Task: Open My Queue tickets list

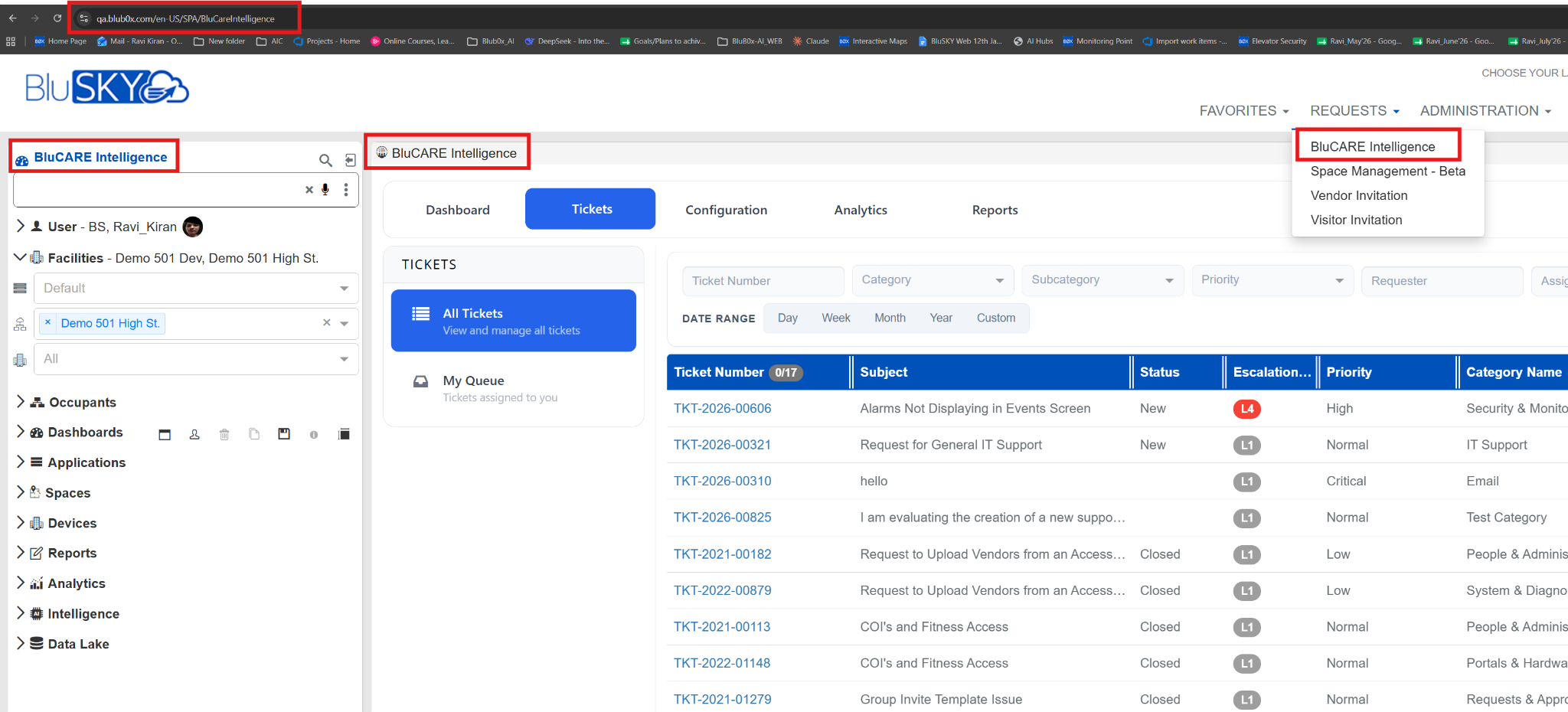Action: point(514,388)
